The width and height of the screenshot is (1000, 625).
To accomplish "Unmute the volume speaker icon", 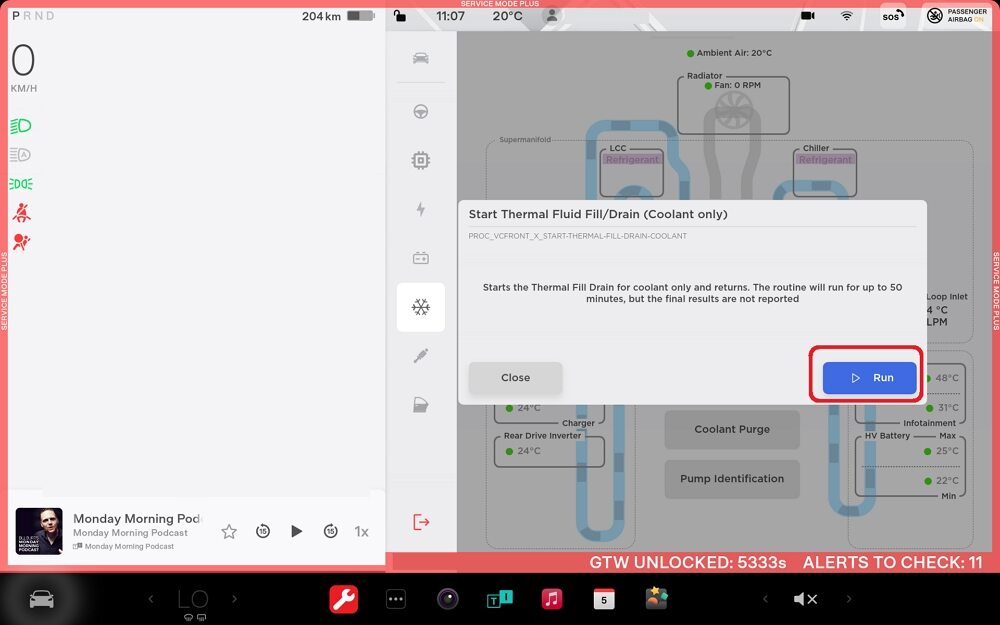I will click(805, 599).
